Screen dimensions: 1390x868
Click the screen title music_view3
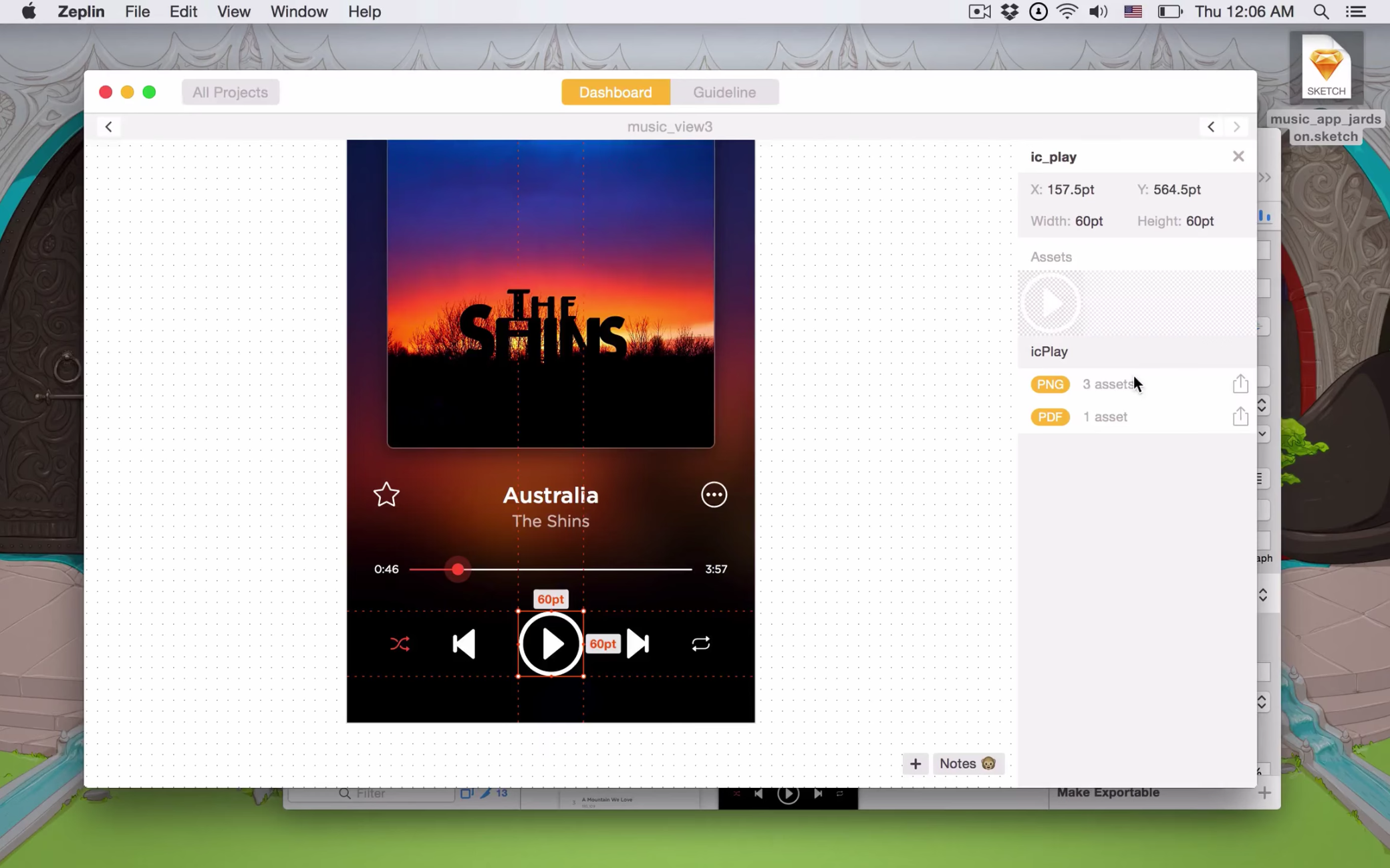tap(670, 126)
